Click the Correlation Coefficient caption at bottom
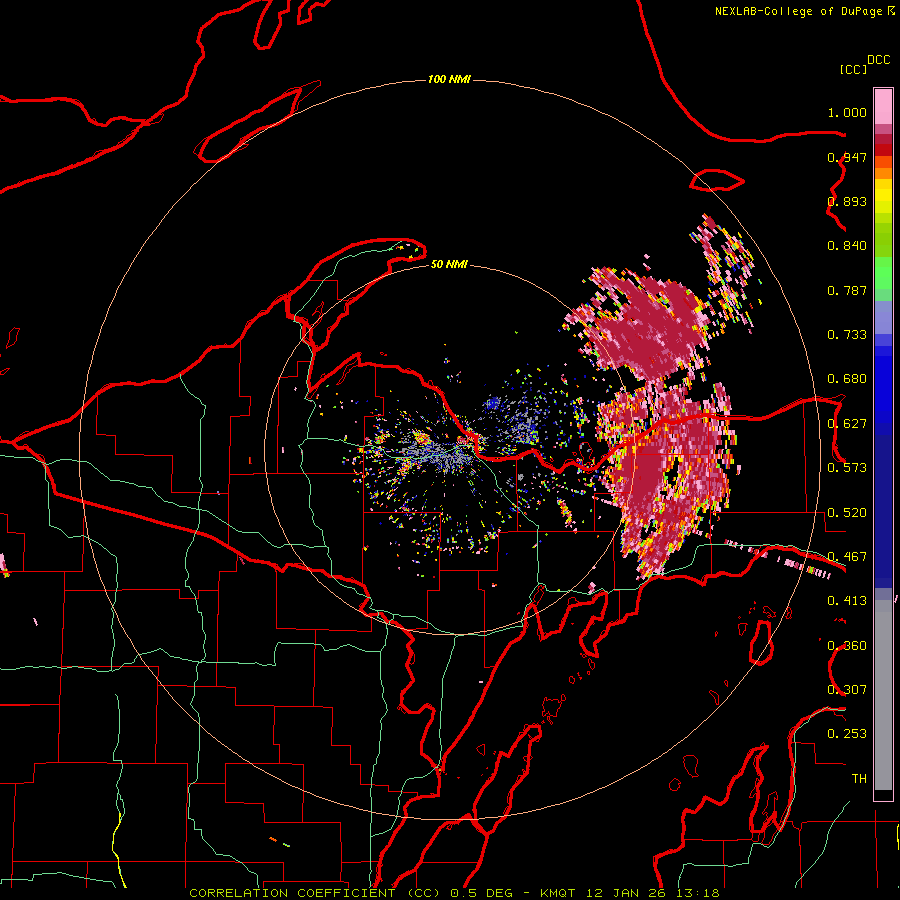Screen dimensions: 900x900 tap(454, 893)
